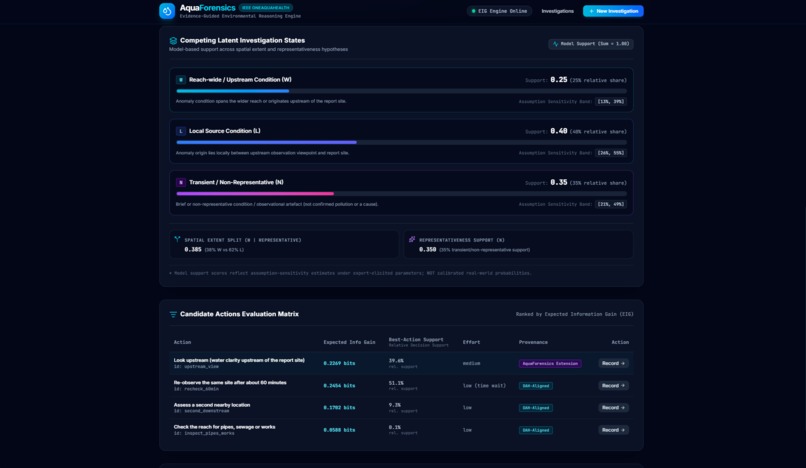Viewport: 806px width, 468px height.
Task: Click the filter icon beside Candidate Actions Evaluation Matrix
Action: coord(173,314)
